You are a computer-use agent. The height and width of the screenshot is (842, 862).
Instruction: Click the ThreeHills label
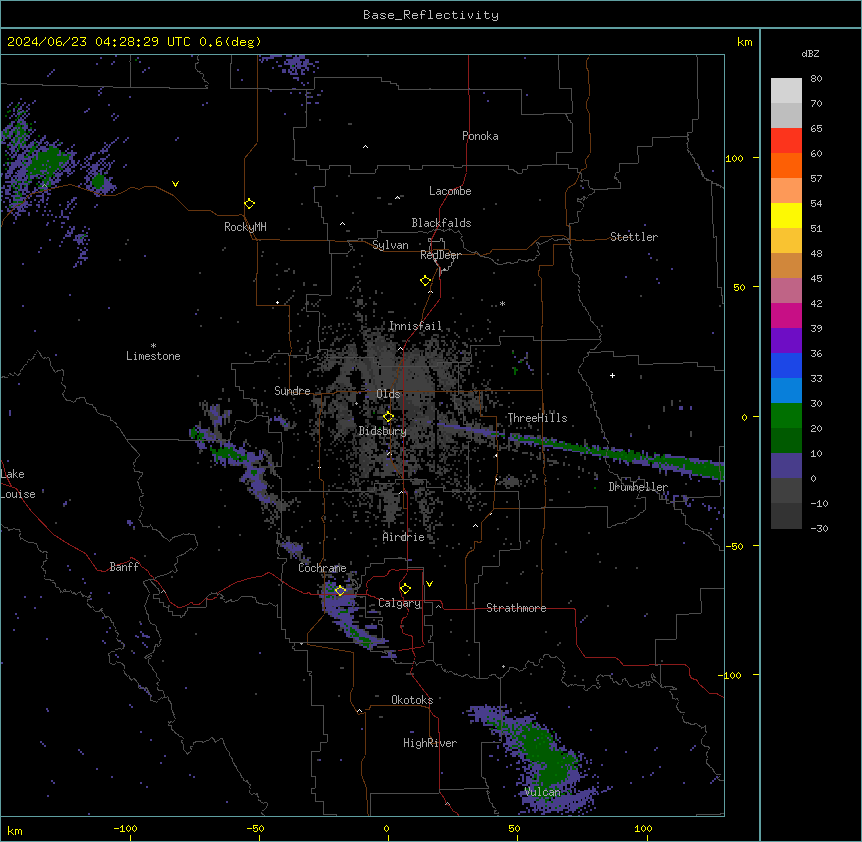[x=537, y=418]
